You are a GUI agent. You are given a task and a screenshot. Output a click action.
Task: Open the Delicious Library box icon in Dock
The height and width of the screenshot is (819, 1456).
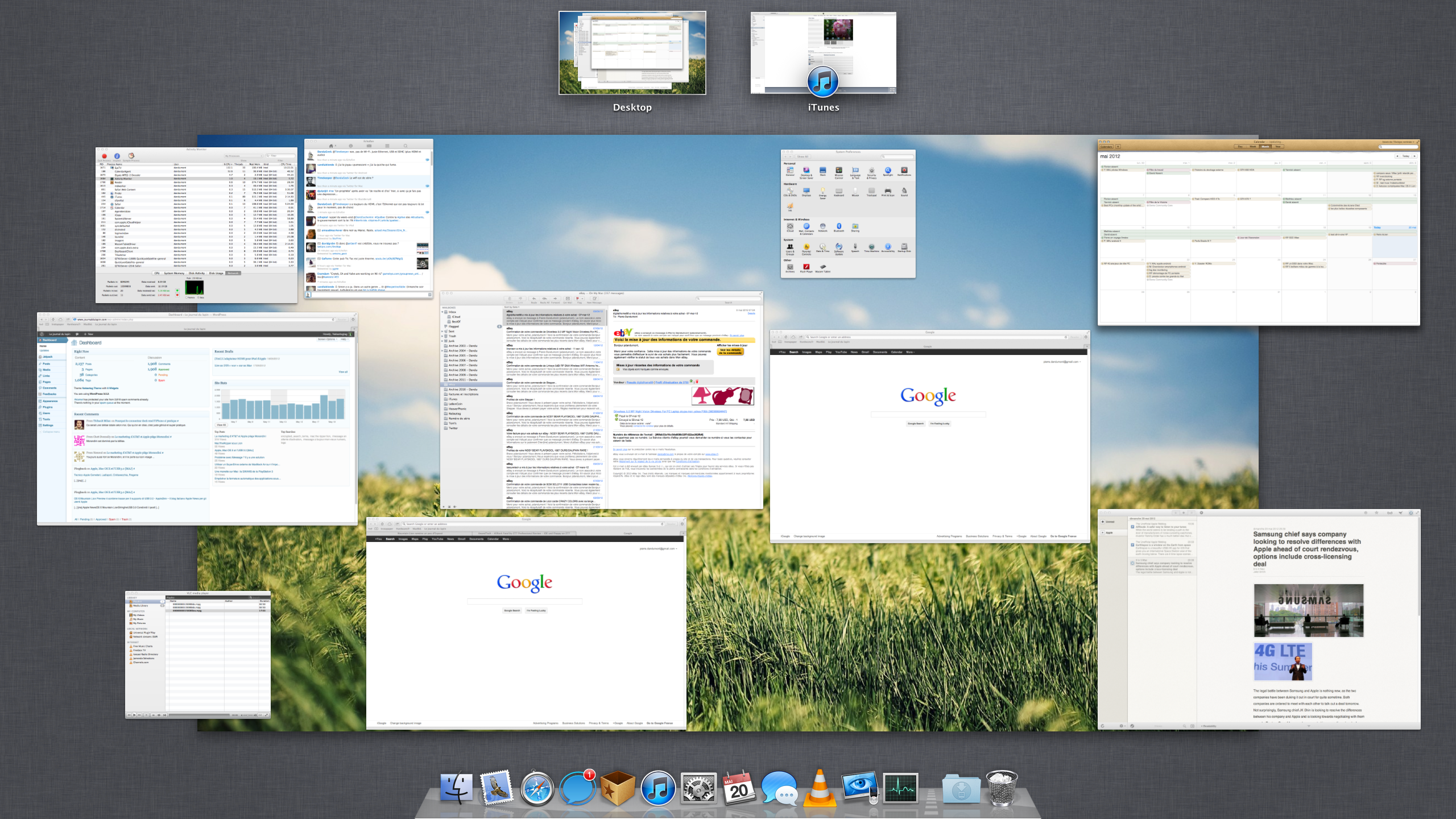(617, 789)
